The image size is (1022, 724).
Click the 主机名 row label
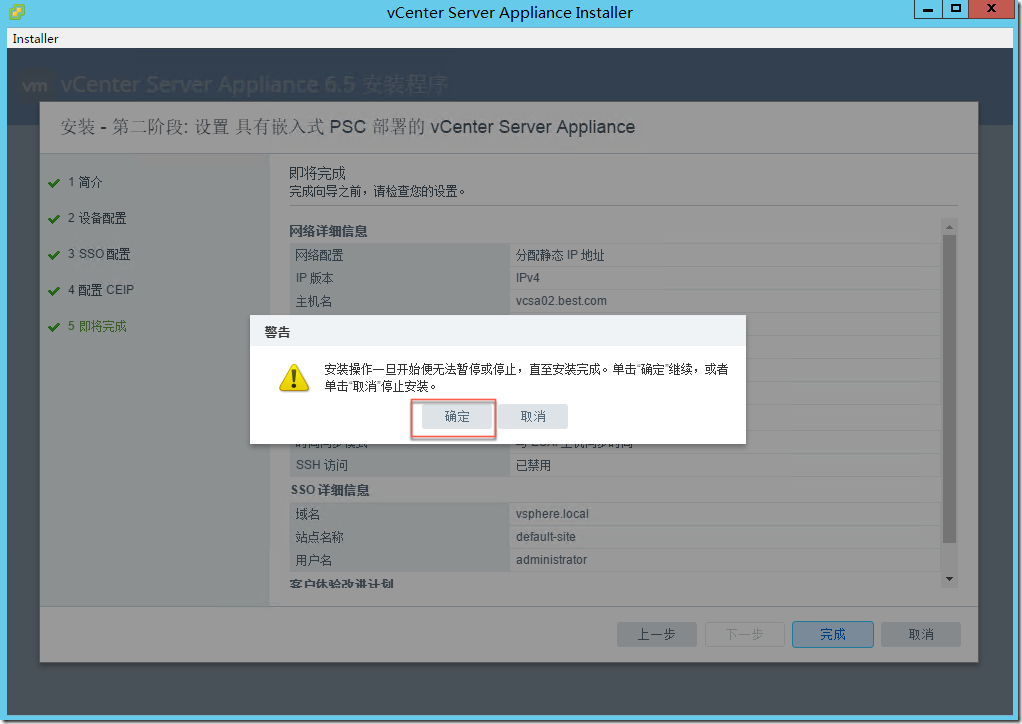click(x=314, y=301)
